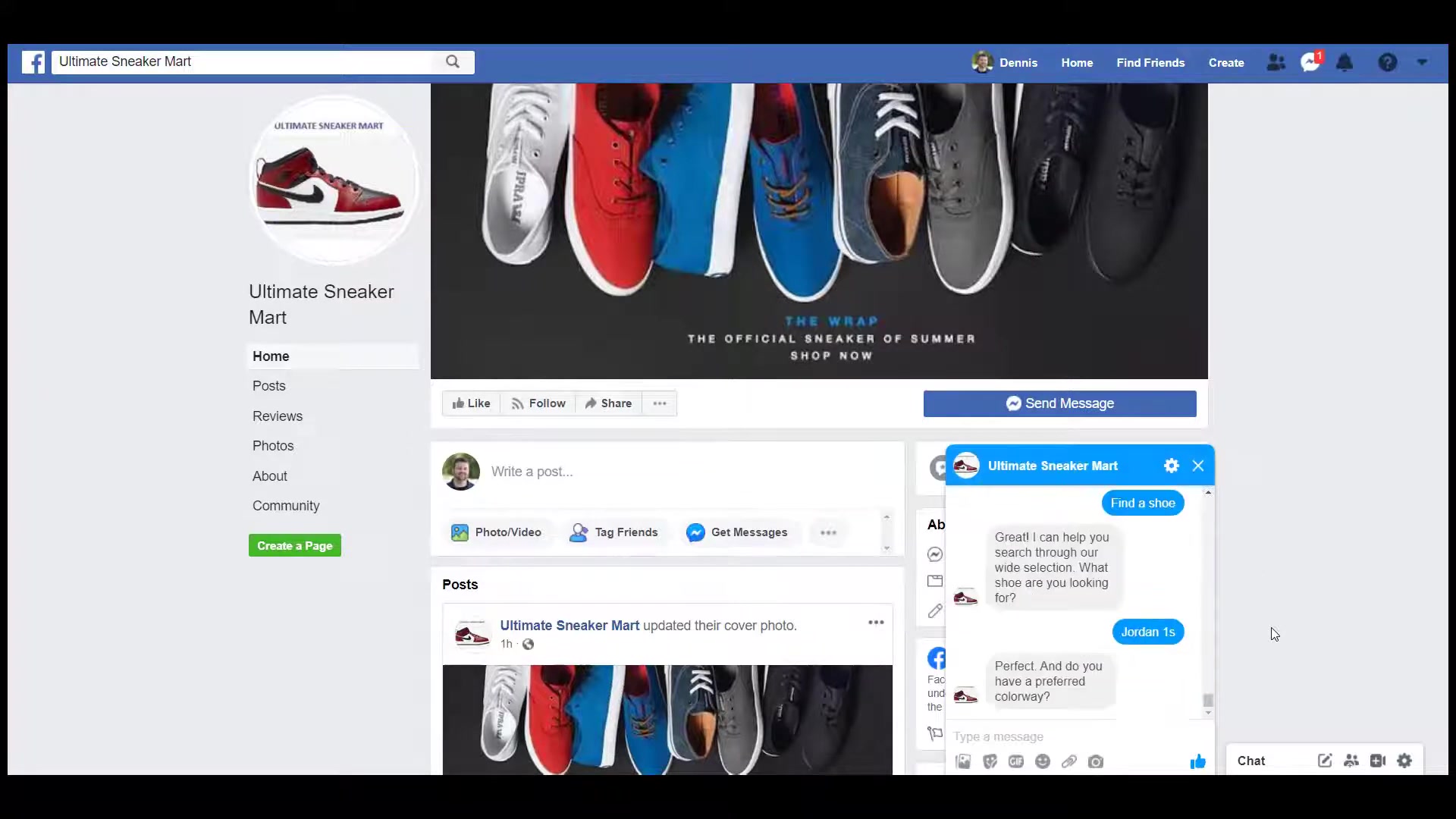Screen dimensions: 1456x819
Task: Open the Photos section
Action: click(x=273, y=446)
